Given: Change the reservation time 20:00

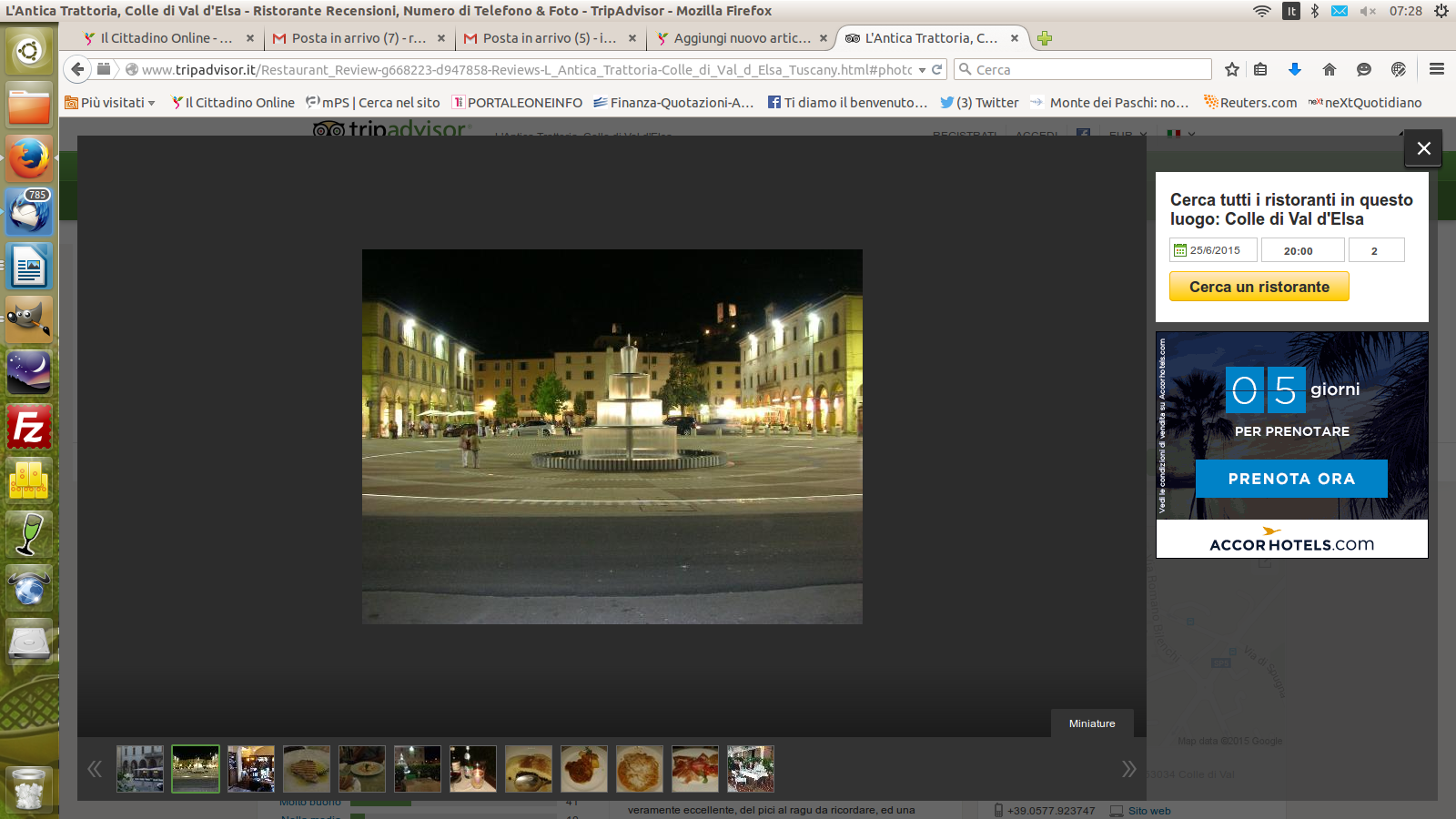Looking at the screenshot, I should [1301, 250].
